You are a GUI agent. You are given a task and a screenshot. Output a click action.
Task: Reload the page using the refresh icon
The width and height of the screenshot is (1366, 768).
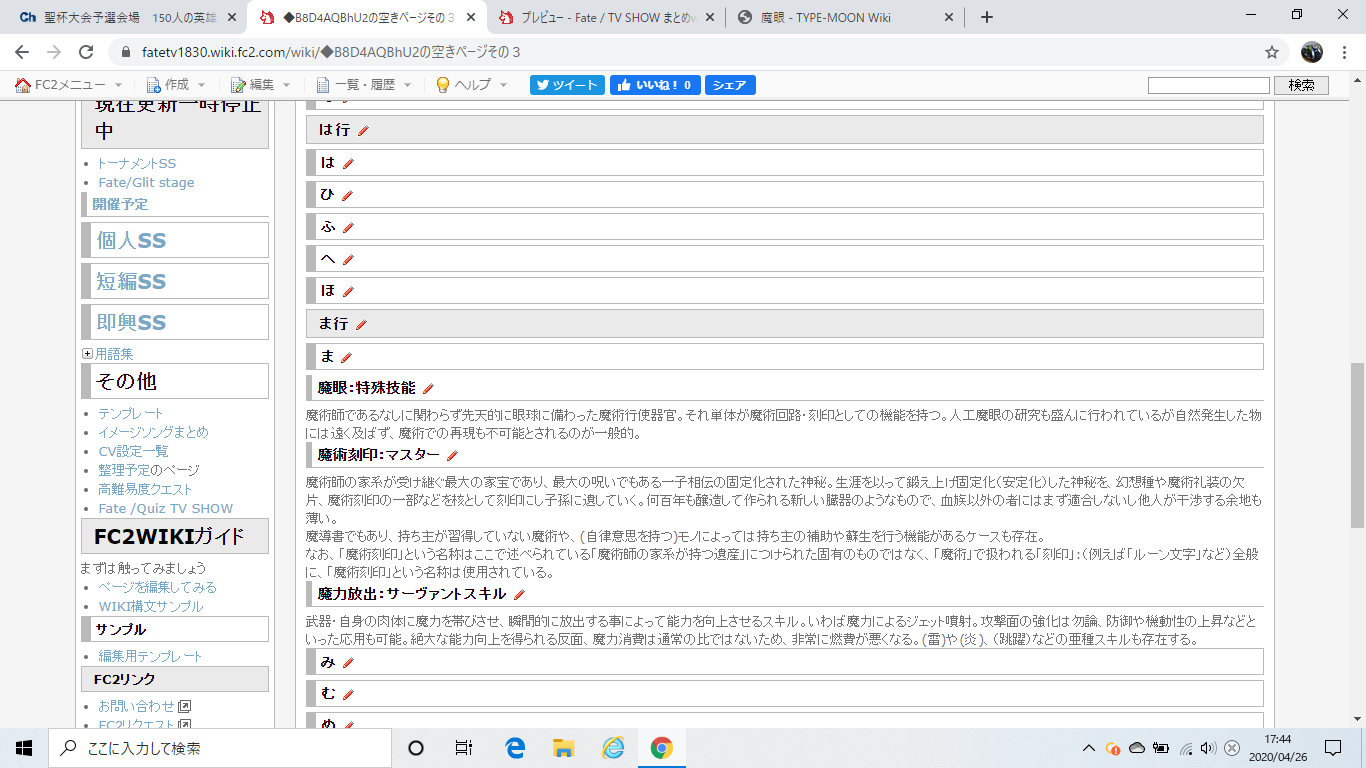click(x=86, y=52)
